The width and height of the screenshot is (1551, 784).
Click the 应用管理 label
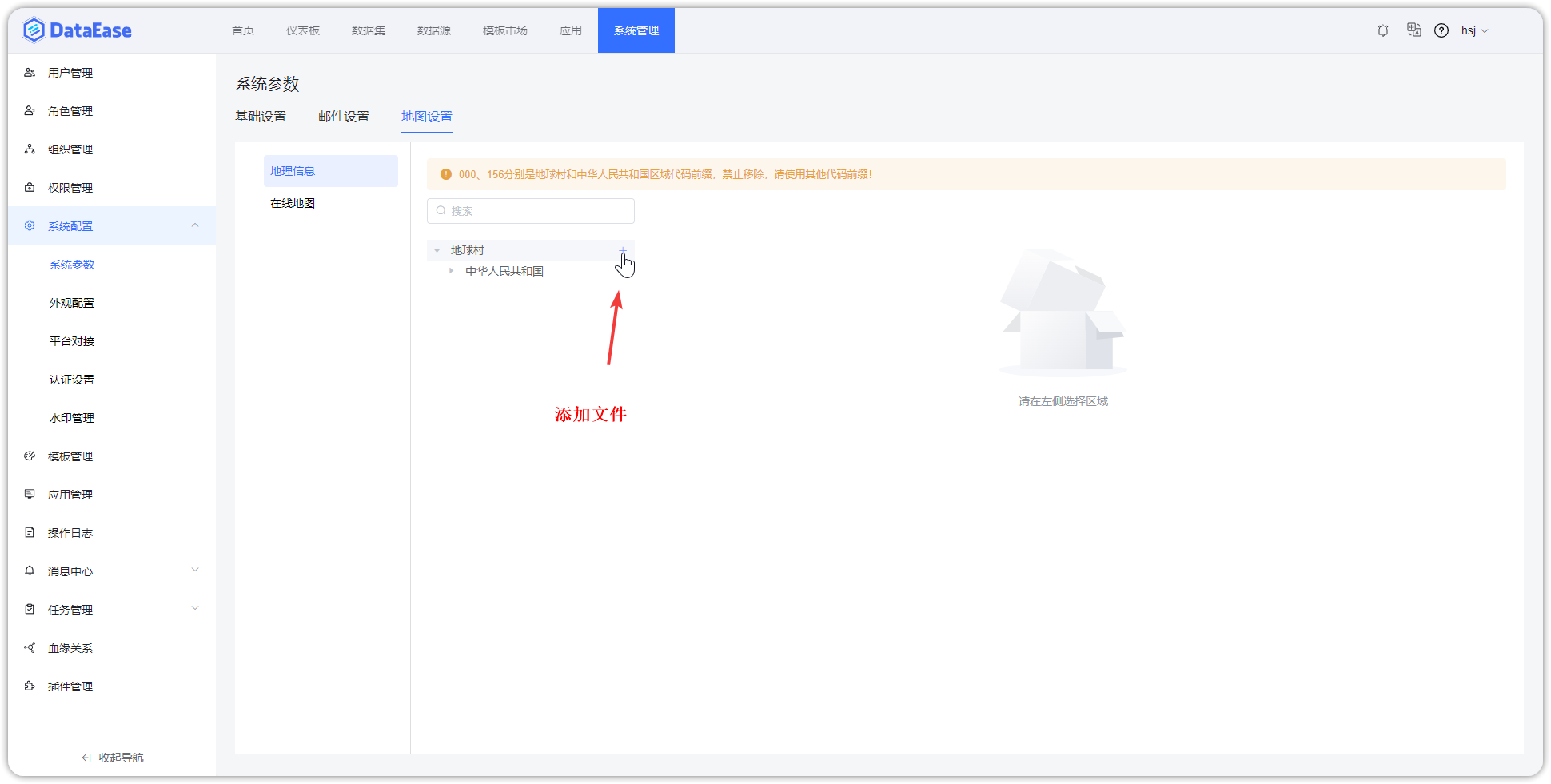[x=70, y=495]
